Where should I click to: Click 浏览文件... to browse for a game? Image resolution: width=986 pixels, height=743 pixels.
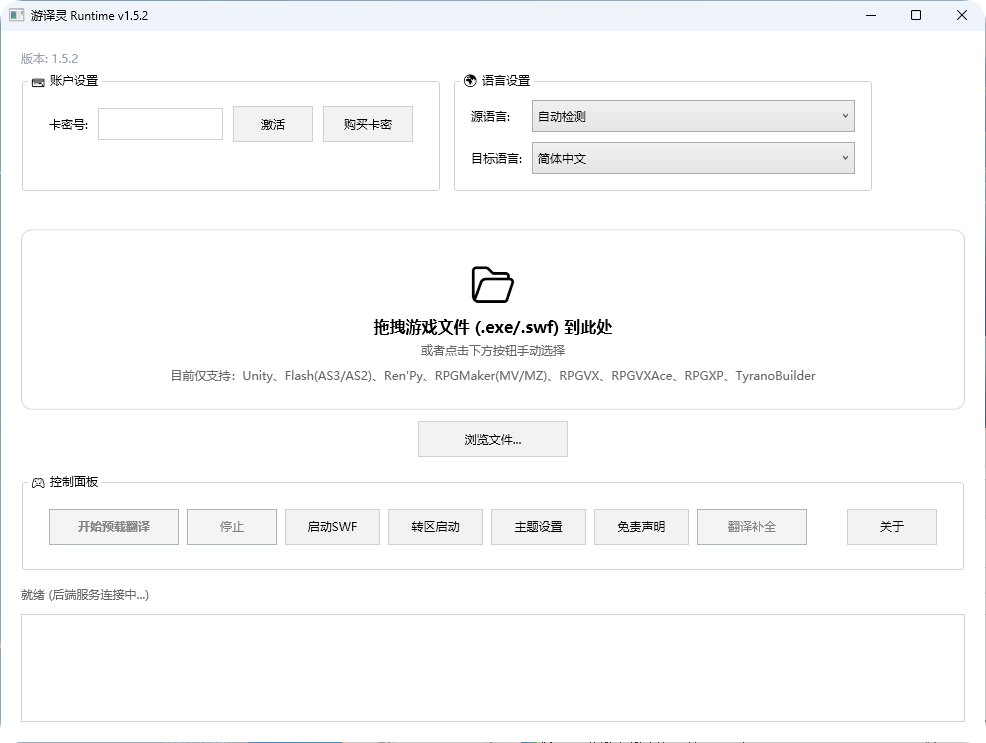point(492,438)
